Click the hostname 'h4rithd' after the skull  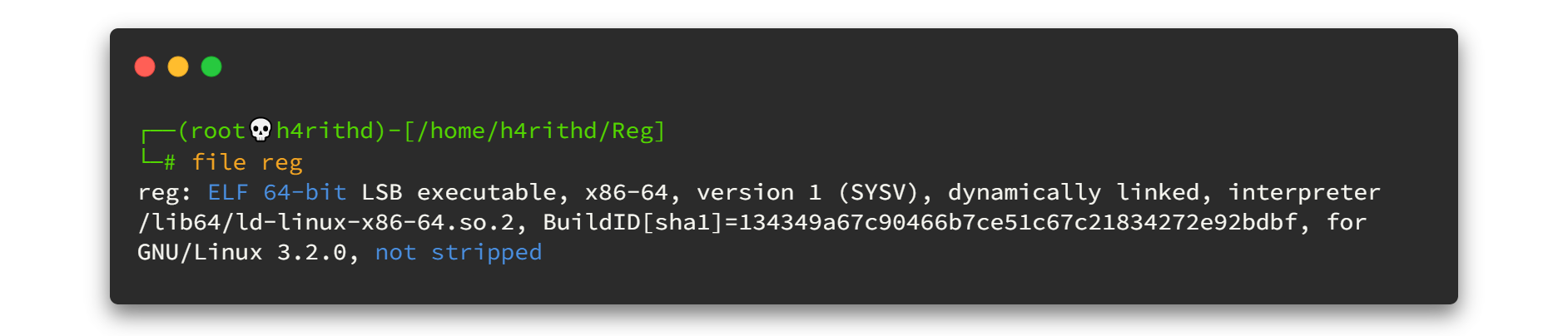[325, 131]
